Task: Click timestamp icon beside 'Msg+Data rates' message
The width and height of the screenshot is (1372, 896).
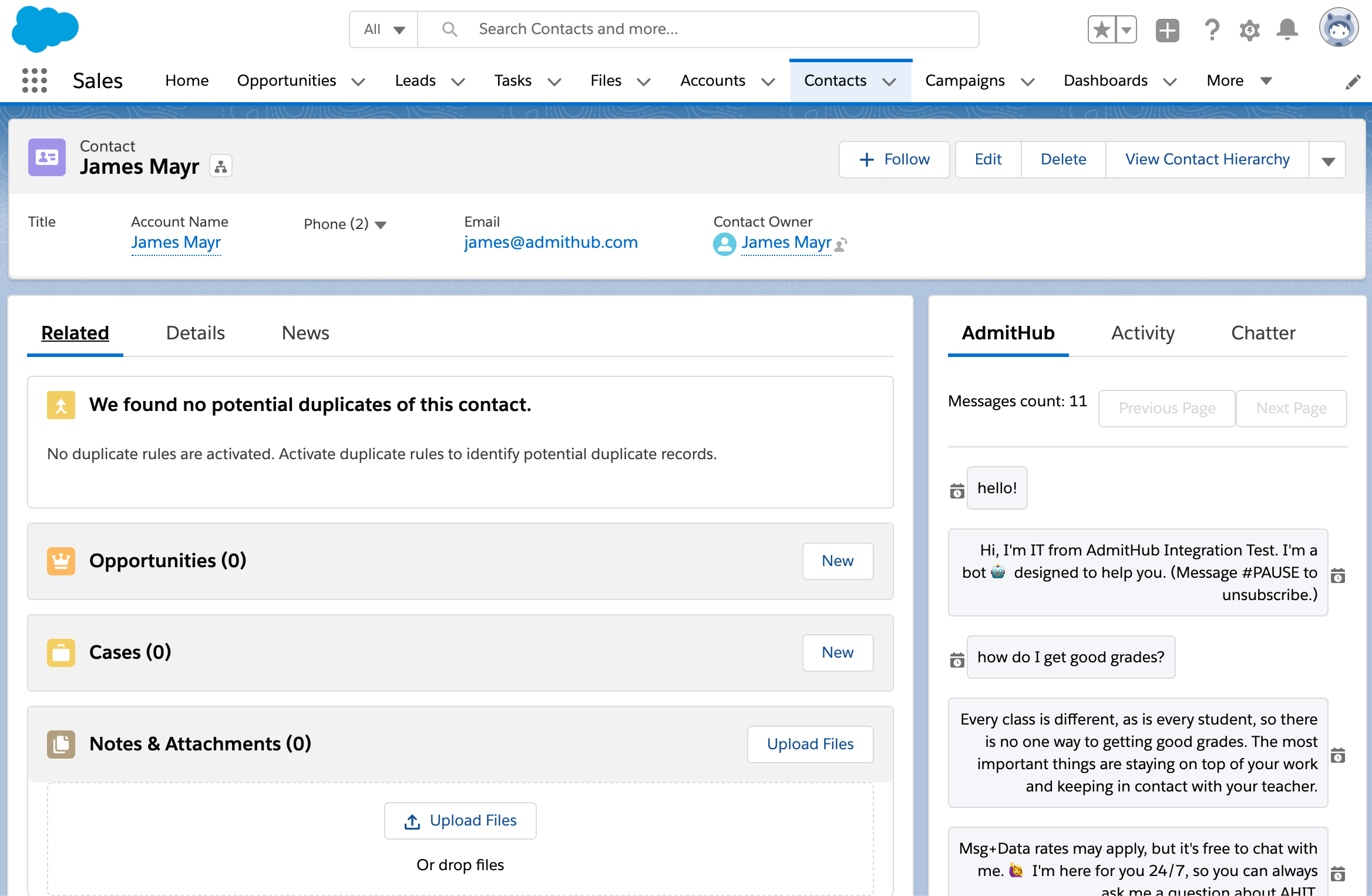Action: coord(1338,874)
